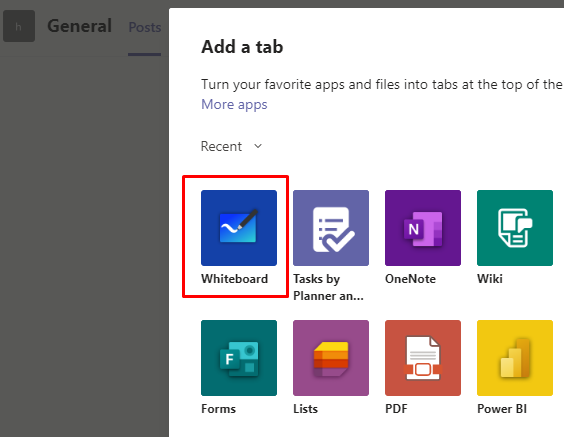Open the General channel title
Viewport: 564px width, 437px height.
coord(79,26)
